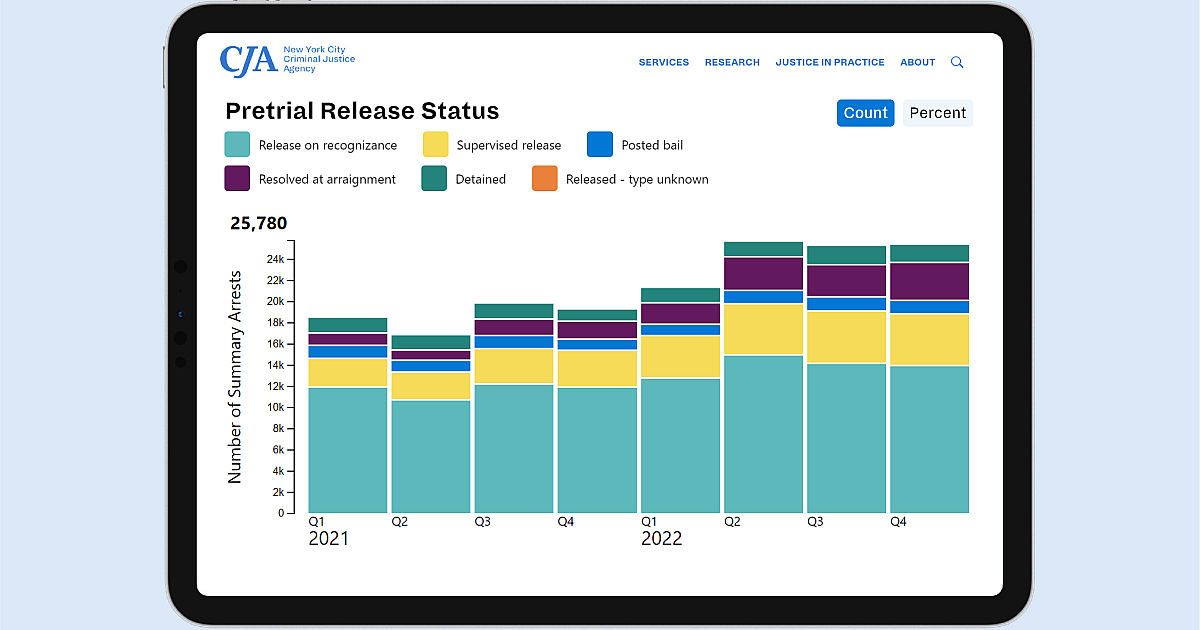The height and width of the screenshot is (630, 1200).
Task: Open the About navigation dropdown
Action: 917,62
